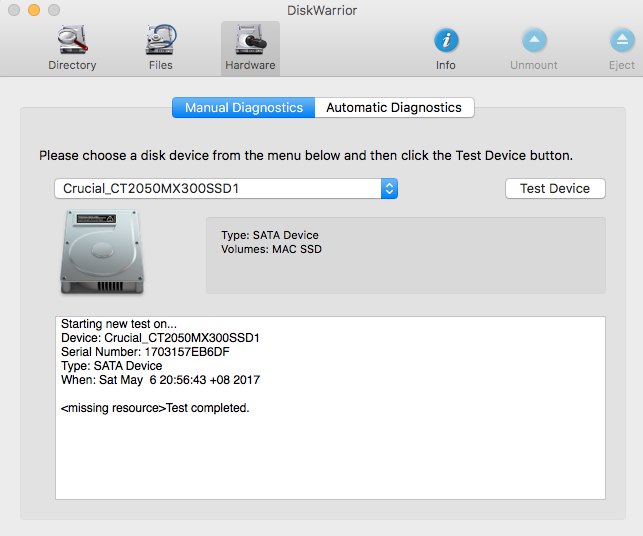The height and width of the screenshot is (536, 643).
Task: Click the large hard drive image
Action: [x=102, y=251]
